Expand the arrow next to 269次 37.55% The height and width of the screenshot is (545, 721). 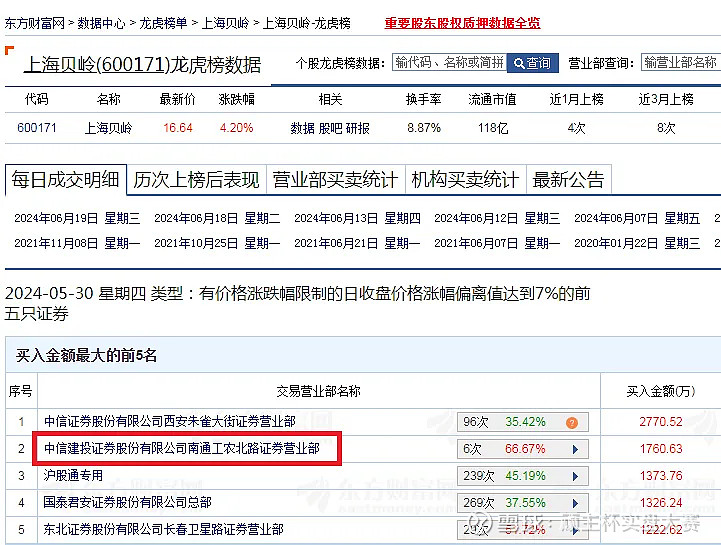tap(575, 503)
